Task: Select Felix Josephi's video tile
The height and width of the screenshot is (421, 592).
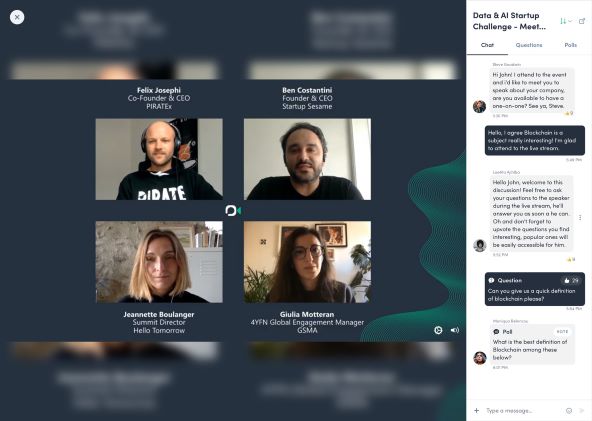Action: tap(159, 159)
